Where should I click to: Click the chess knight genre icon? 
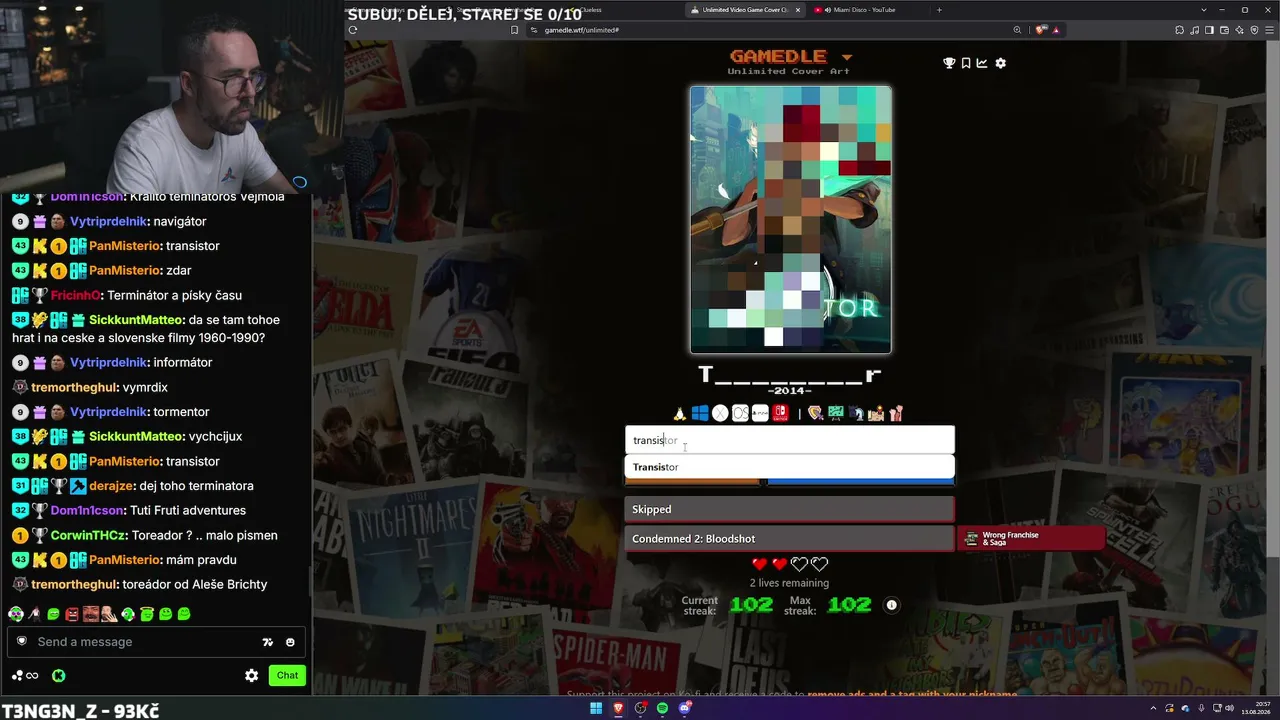point(855,413)
